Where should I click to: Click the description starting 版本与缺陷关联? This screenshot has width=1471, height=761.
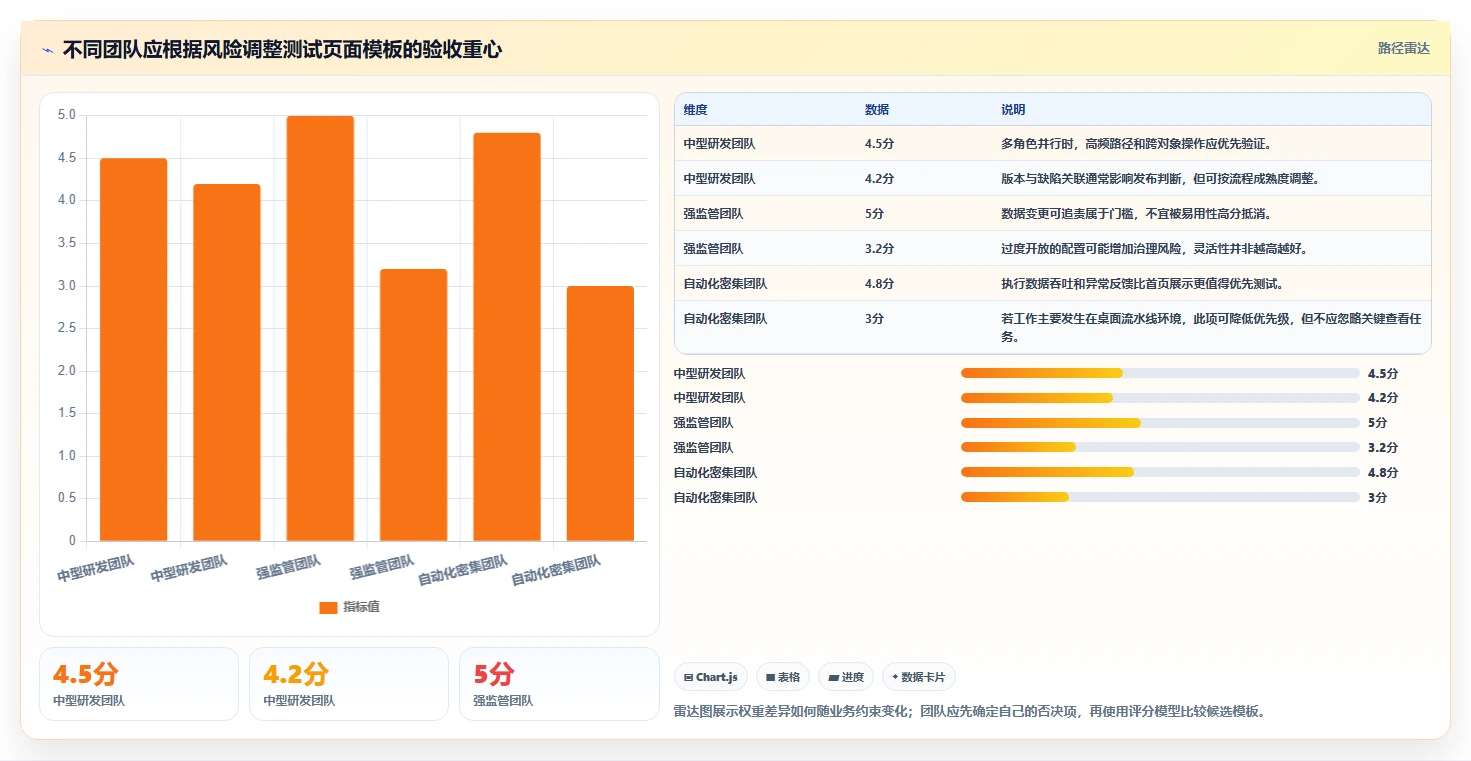pyautogui.click(x=1161, y=179)
